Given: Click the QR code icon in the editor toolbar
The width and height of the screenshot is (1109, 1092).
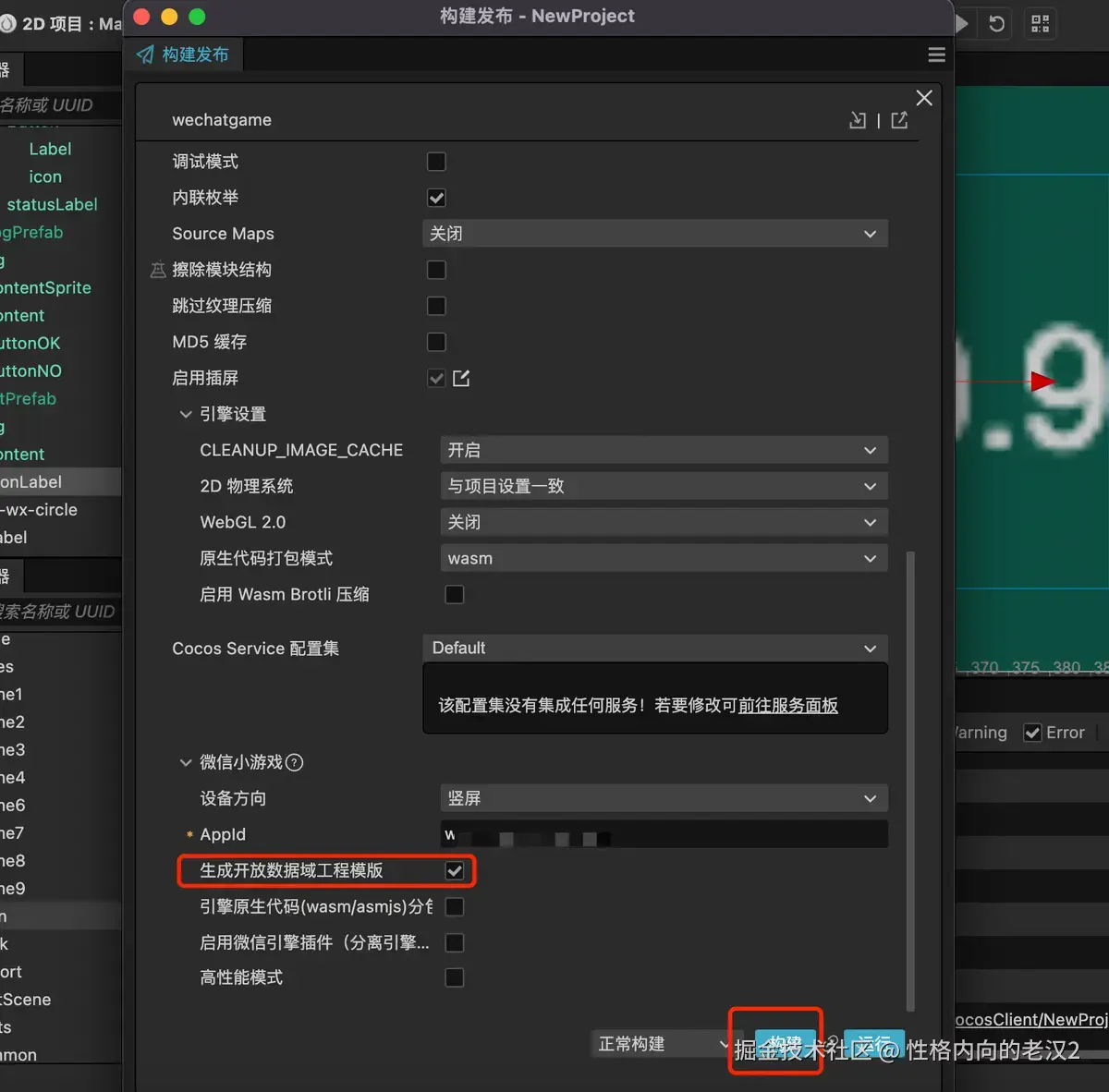Looking at the screenshot, I should point(1041,24).
